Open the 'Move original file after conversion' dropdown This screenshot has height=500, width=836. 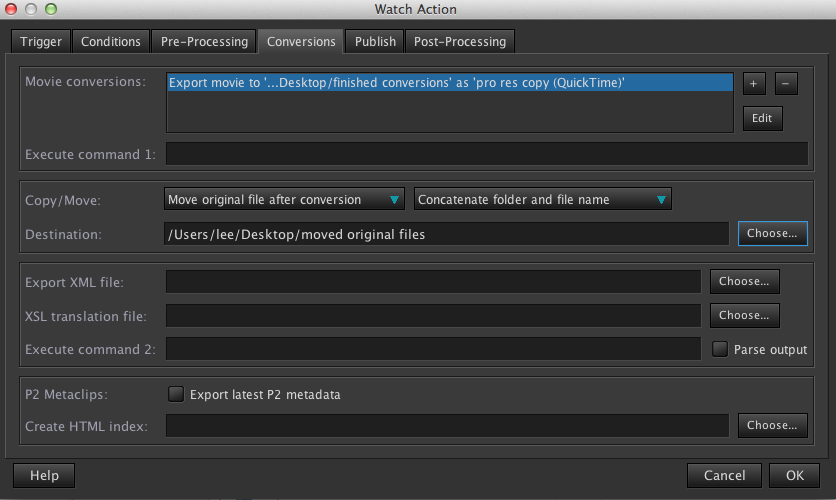(284, 200)
